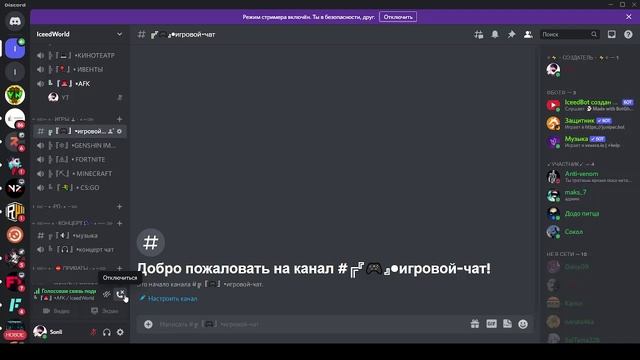Click the search magnifier icon
The width and height of the screenshot is (640, 360).
(x=594, y=34)
